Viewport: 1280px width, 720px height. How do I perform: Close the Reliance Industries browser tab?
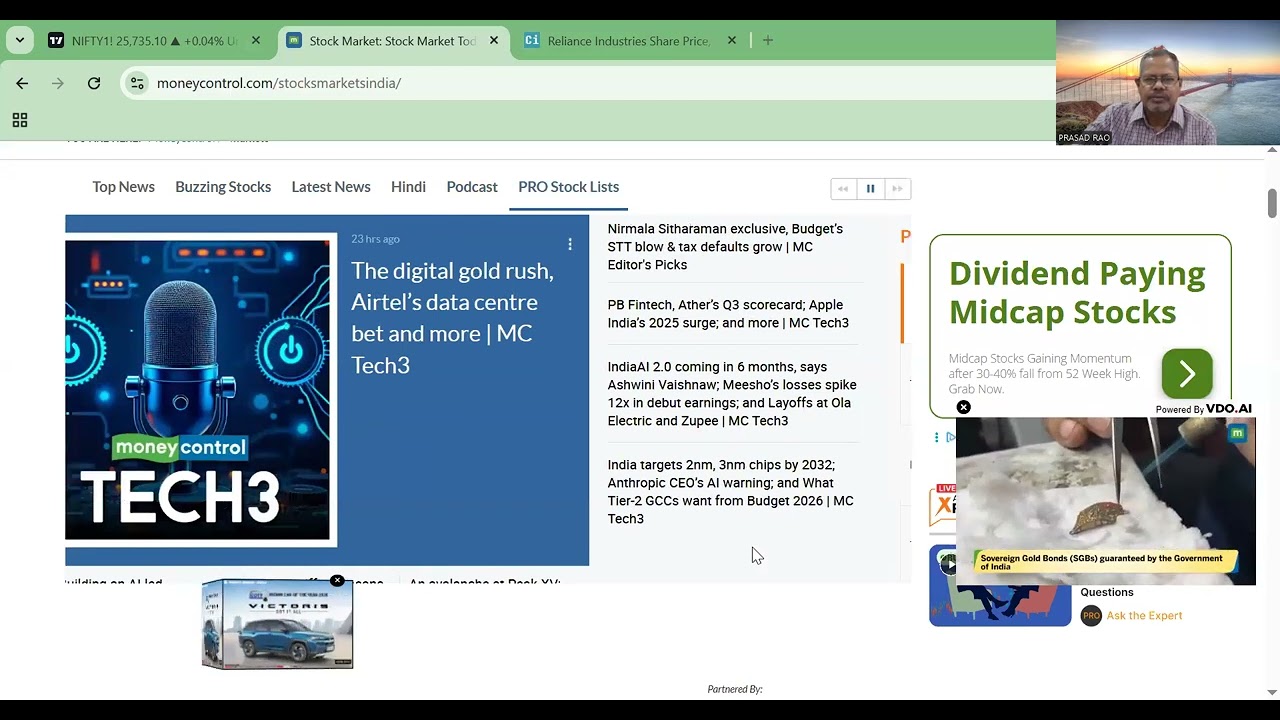pyautogui.click(x=732, y=41)
